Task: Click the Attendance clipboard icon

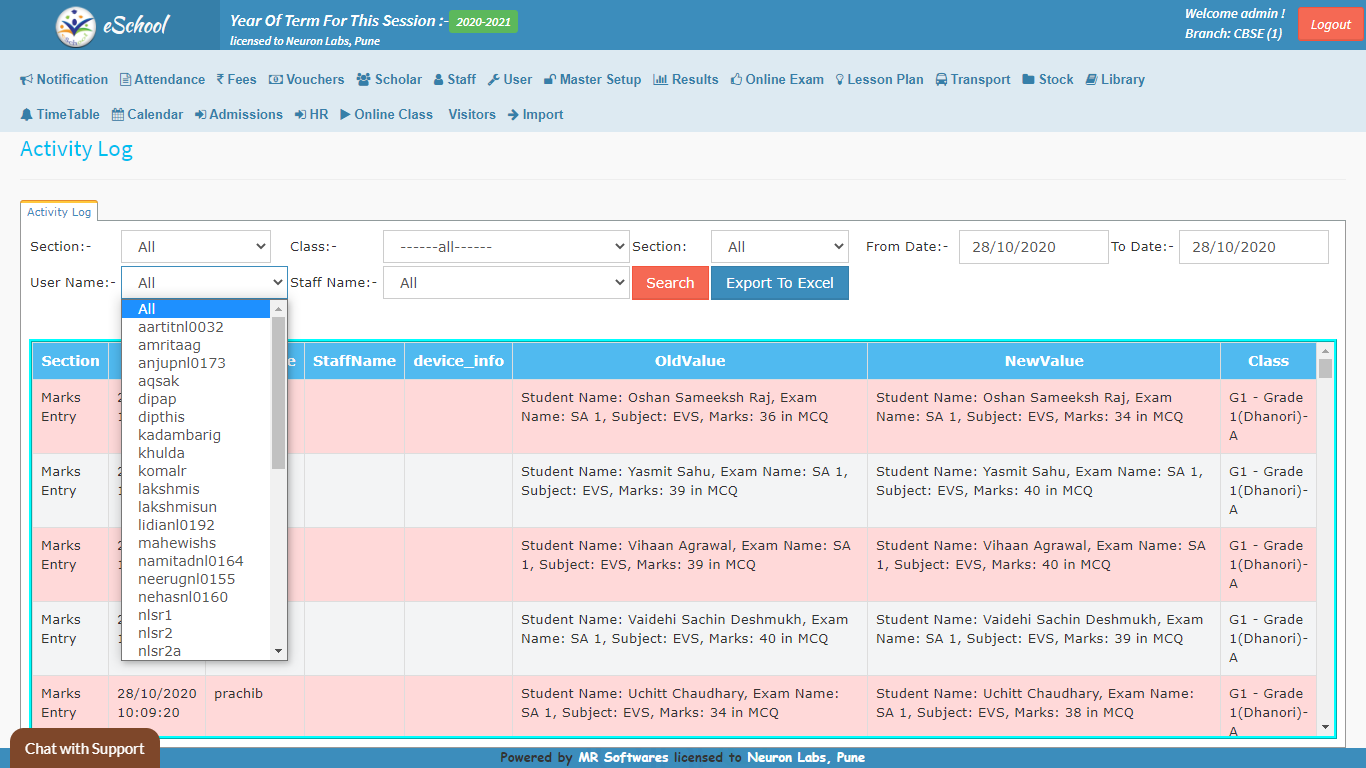Action: [125, 80]
